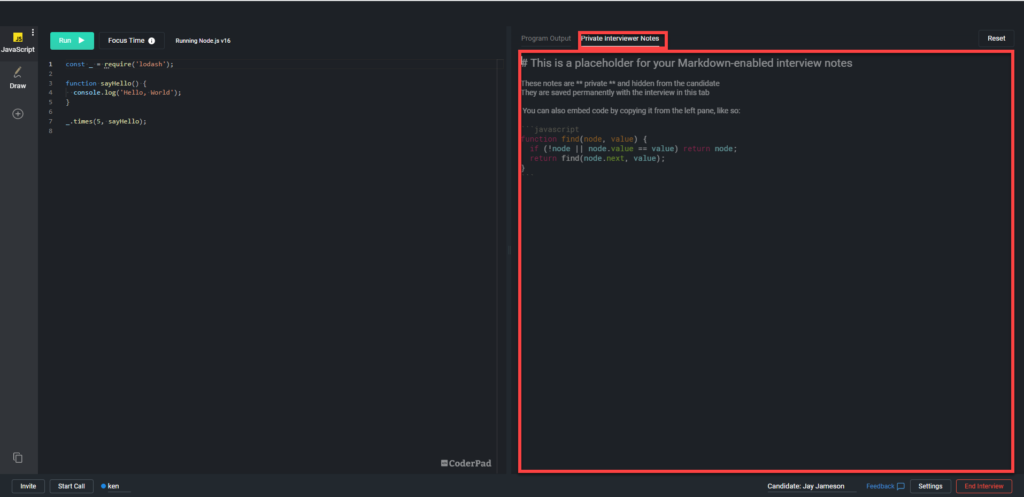Screen dimensions: 1024x497
Task: Switch to the Program Output tab
Action: pyautogui.click(x=546, y=39)
